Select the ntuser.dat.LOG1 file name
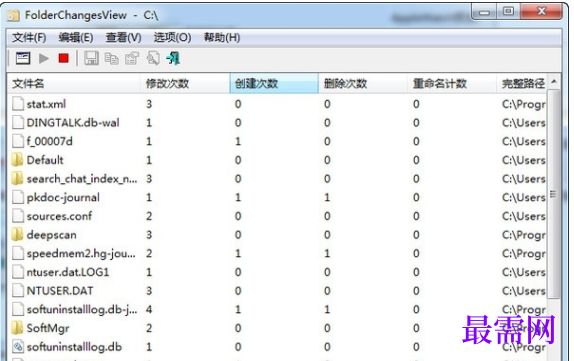Image resolution: width=574 pixels, height=361 pixels. pyautogui.click(x=68, y=272)
